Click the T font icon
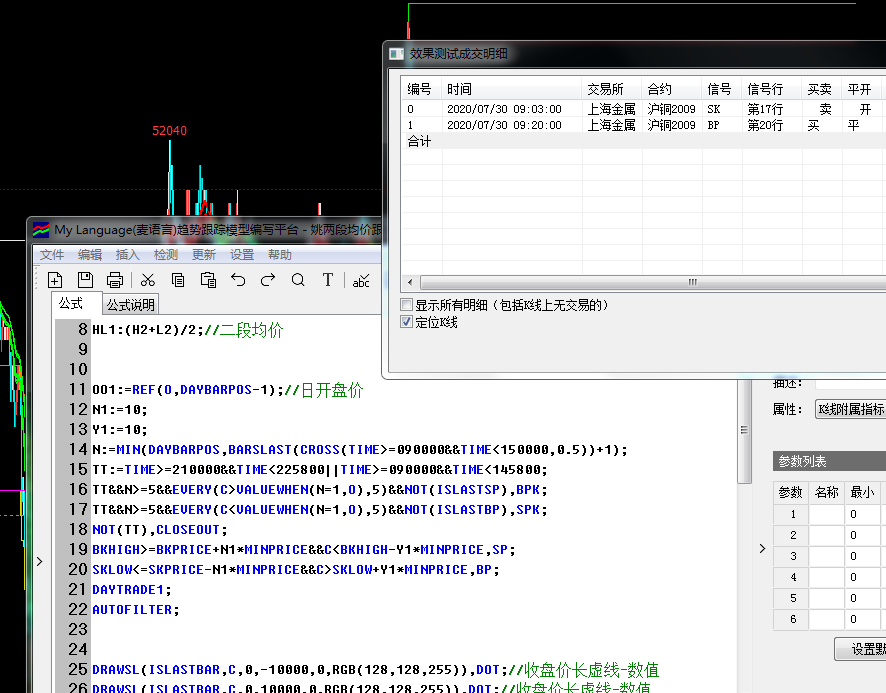Screen dimensions: 886x693 pos(328,280)
